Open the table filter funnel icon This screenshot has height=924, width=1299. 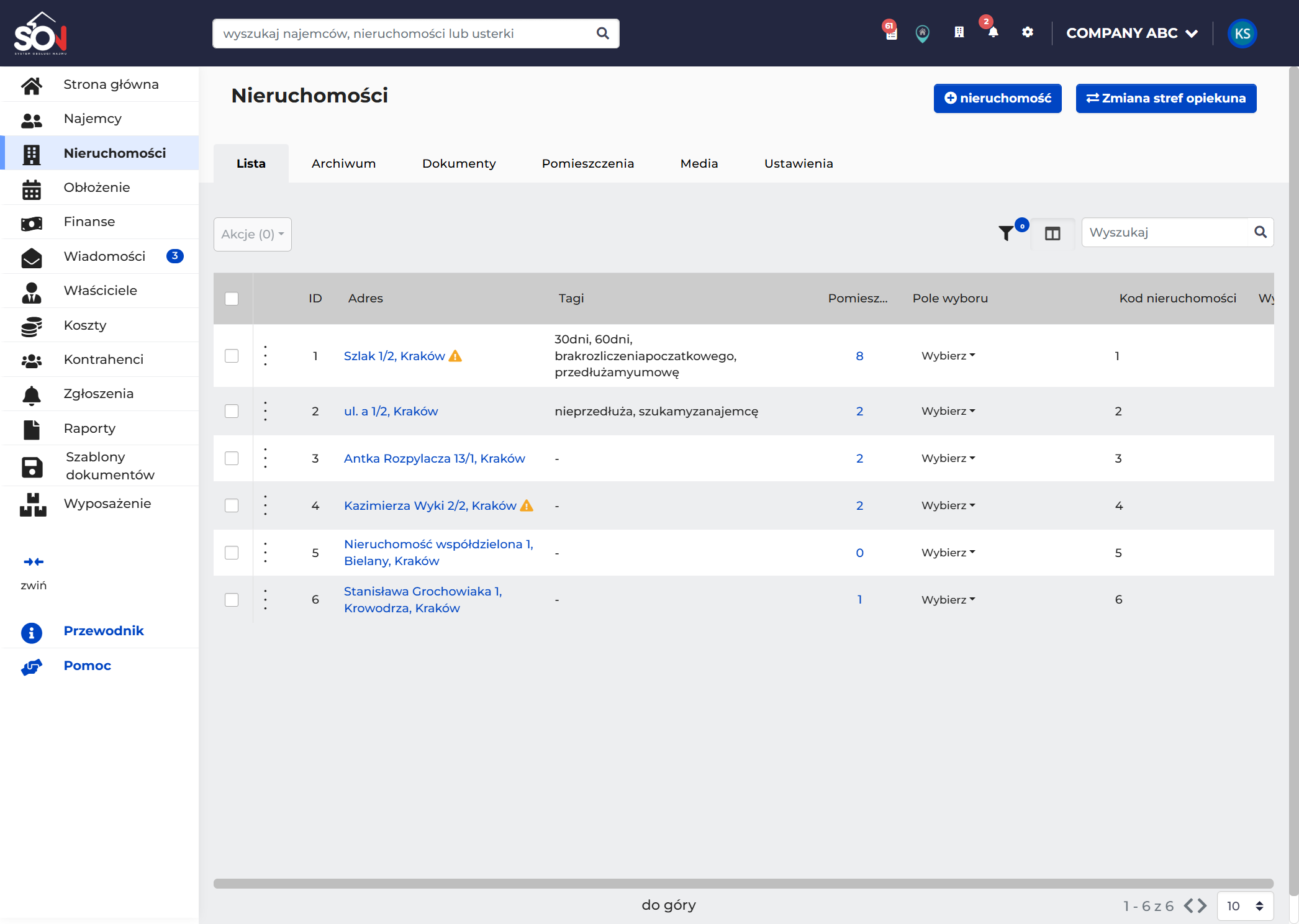(1006, 233)
